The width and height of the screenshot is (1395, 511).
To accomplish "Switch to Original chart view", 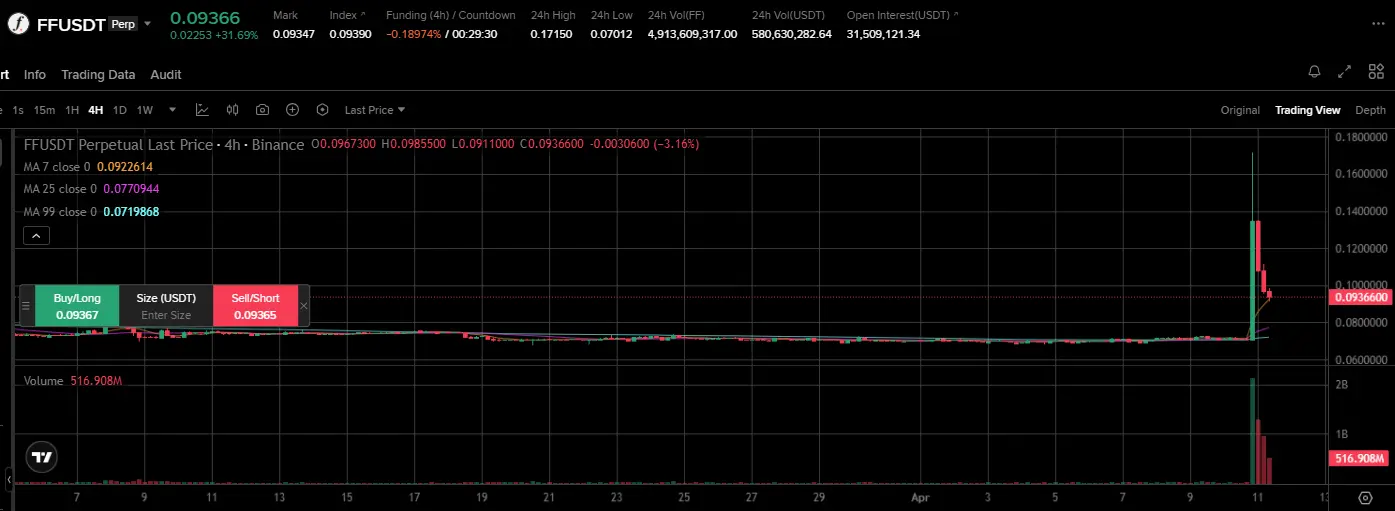I will 1240,110.
